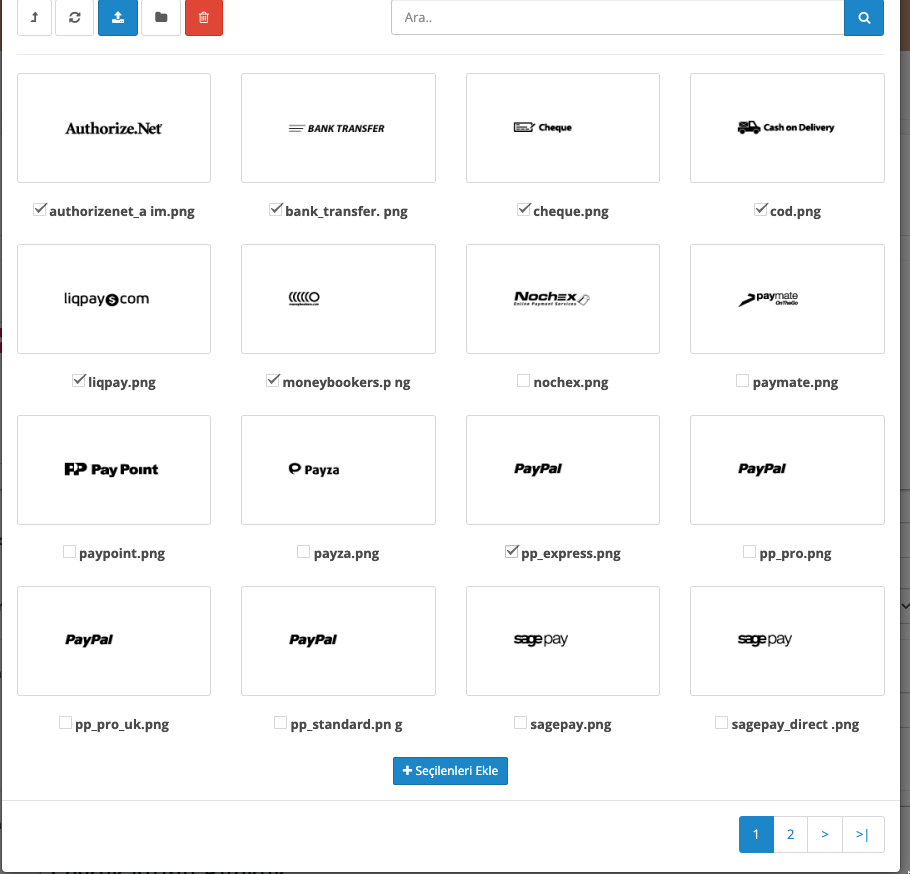Create a new folder
910x874 pixels.
coord(161,17)
